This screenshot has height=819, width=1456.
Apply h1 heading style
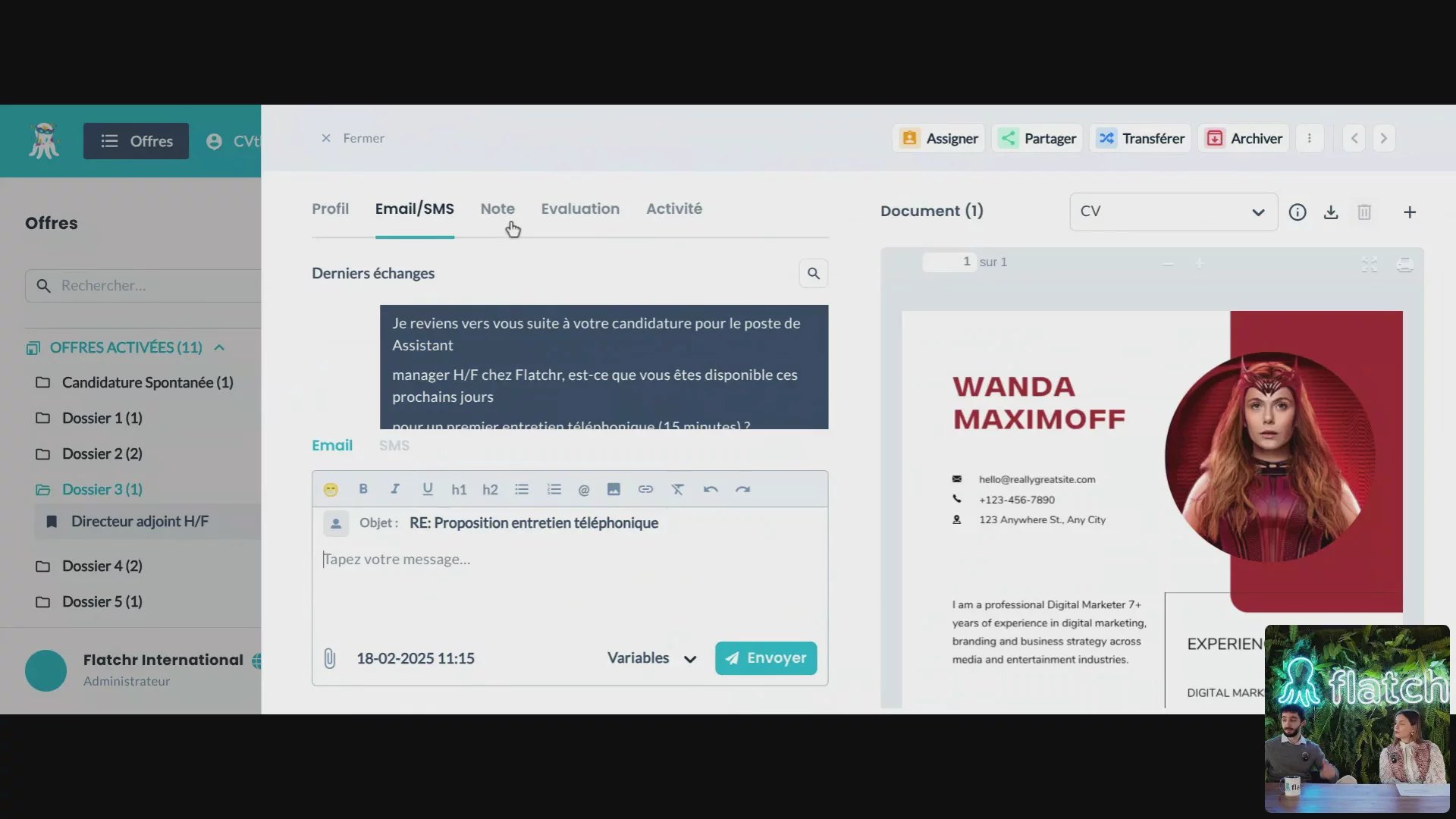pos(459,490)
